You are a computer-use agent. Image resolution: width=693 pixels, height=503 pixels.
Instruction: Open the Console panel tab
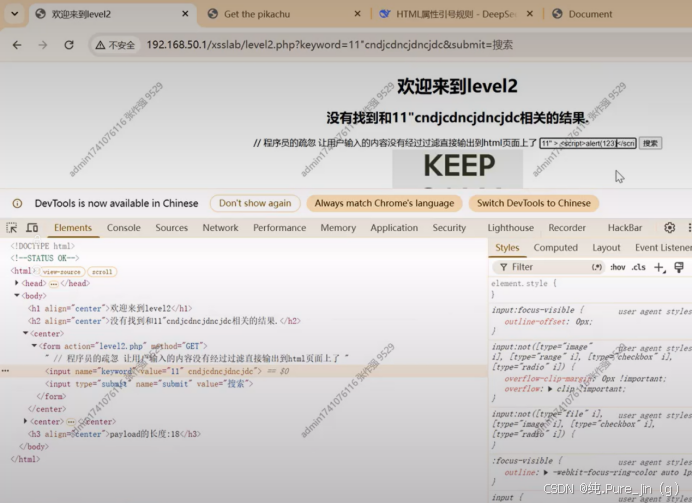point(124,228)
